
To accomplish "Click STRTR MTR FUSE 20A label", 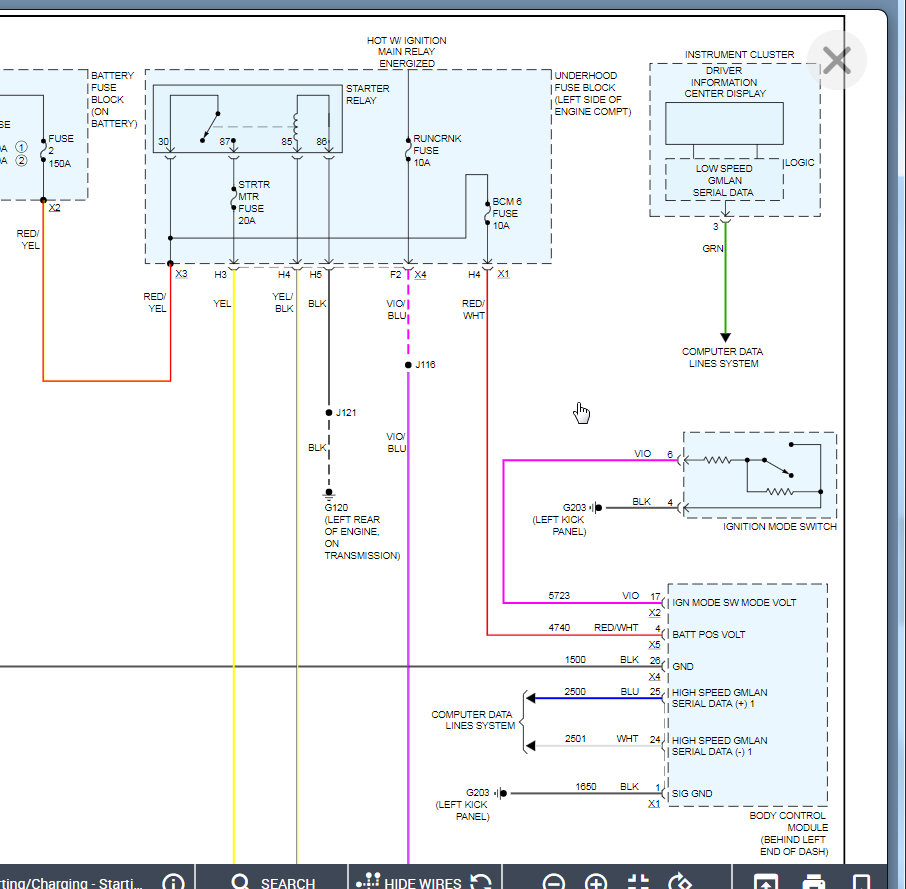I will pos(254,202).
